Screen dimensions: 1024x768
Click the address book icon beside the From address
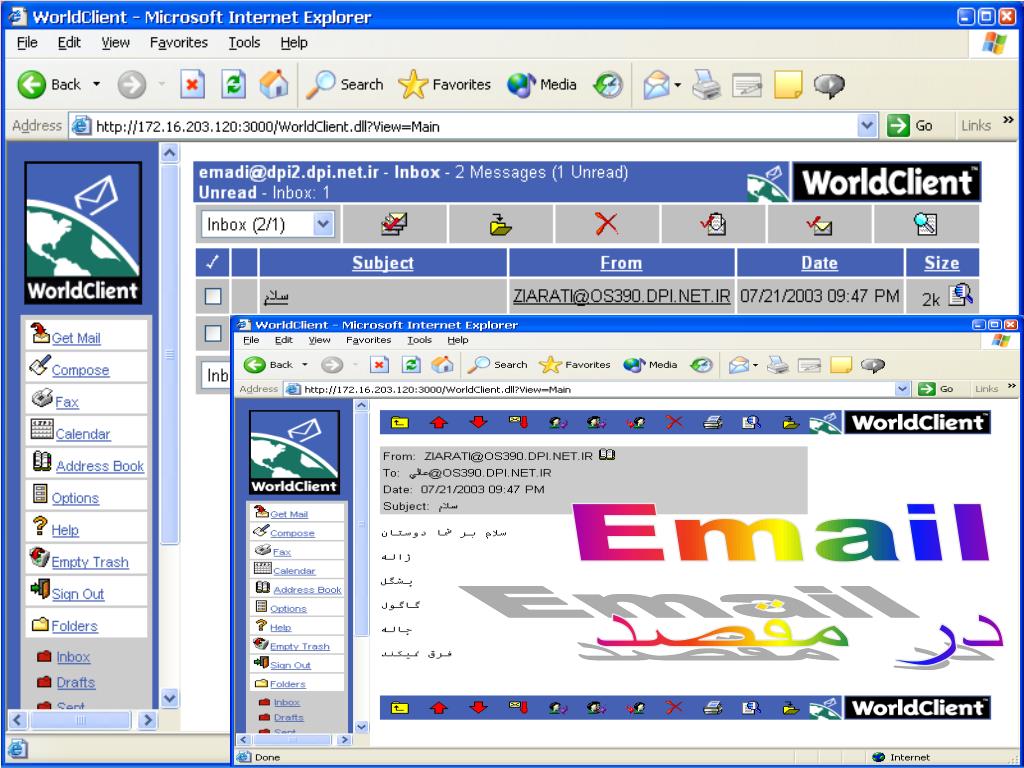tap(607, 455)
